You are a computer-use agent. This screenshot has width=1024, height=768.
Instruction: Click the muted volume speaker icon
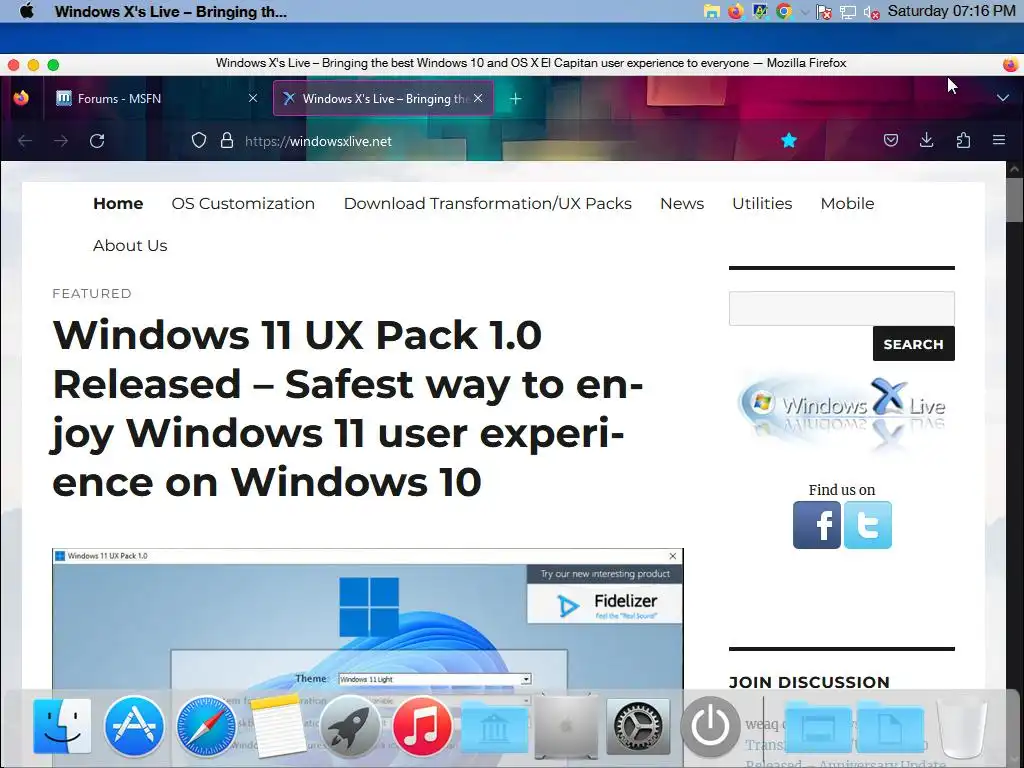click(x=871, y=12)
